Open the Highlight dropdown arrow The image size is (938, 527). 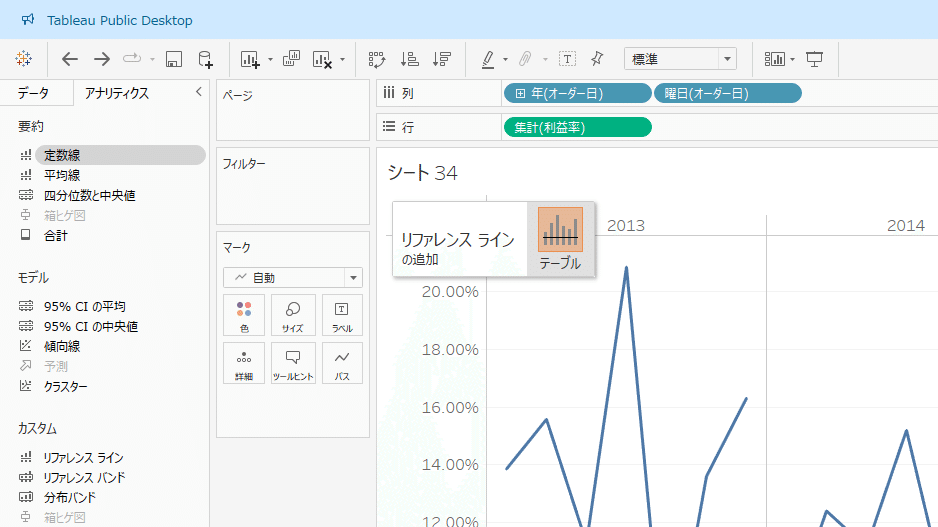click(505, 59)
